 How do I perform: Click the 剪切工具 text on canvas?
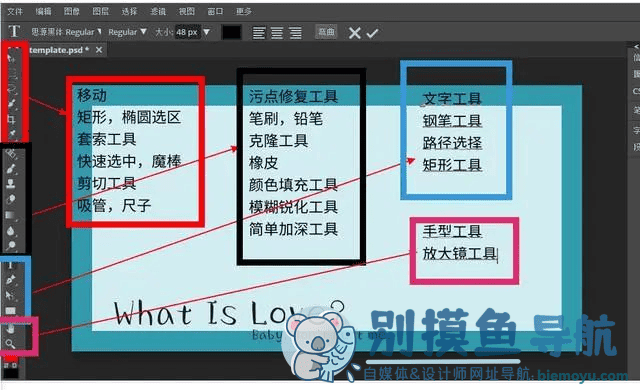(107, 183)
